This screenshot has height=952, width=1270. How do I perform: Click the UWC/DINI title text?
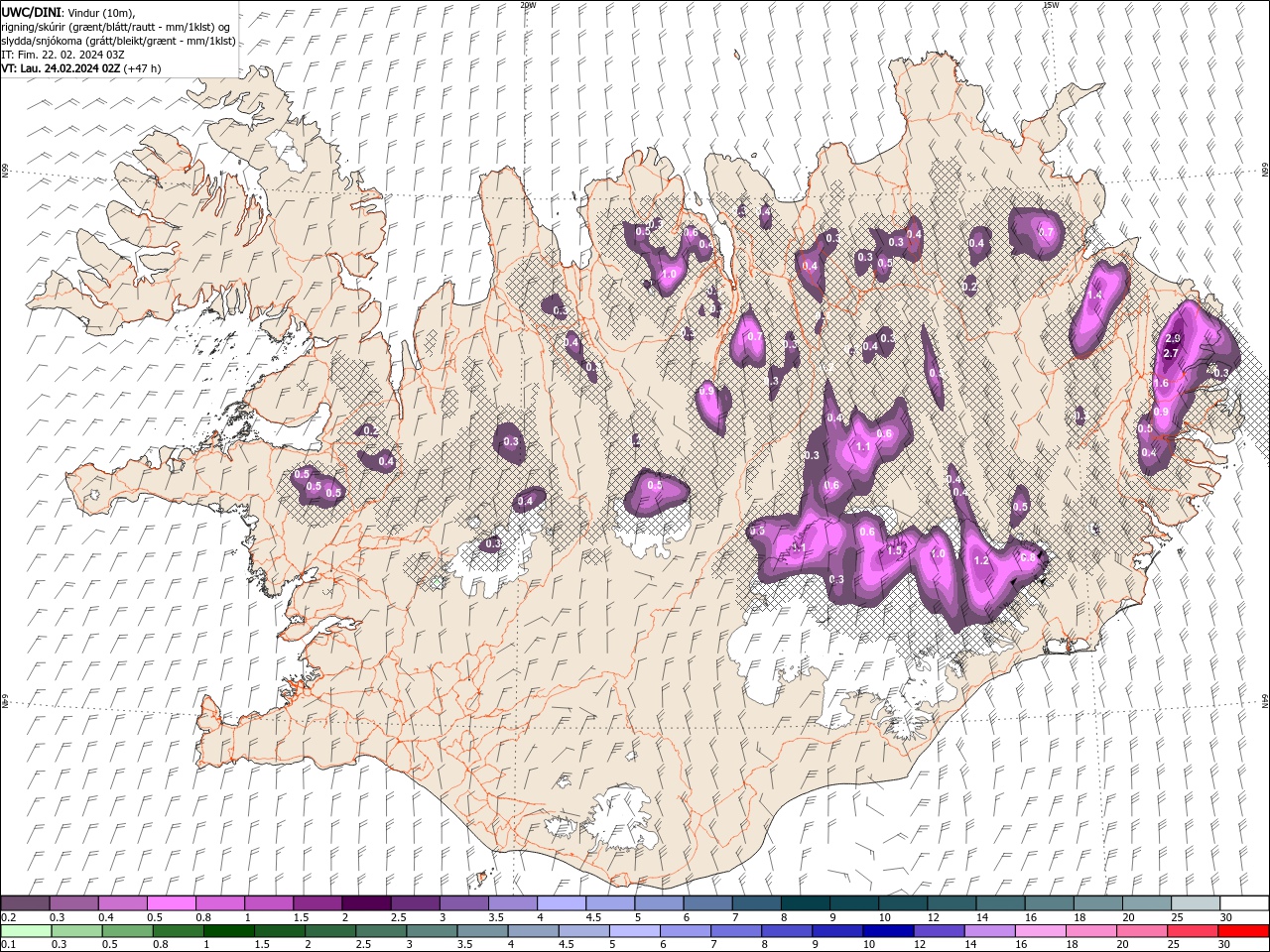pyautogui.click(x=32, y=12)
